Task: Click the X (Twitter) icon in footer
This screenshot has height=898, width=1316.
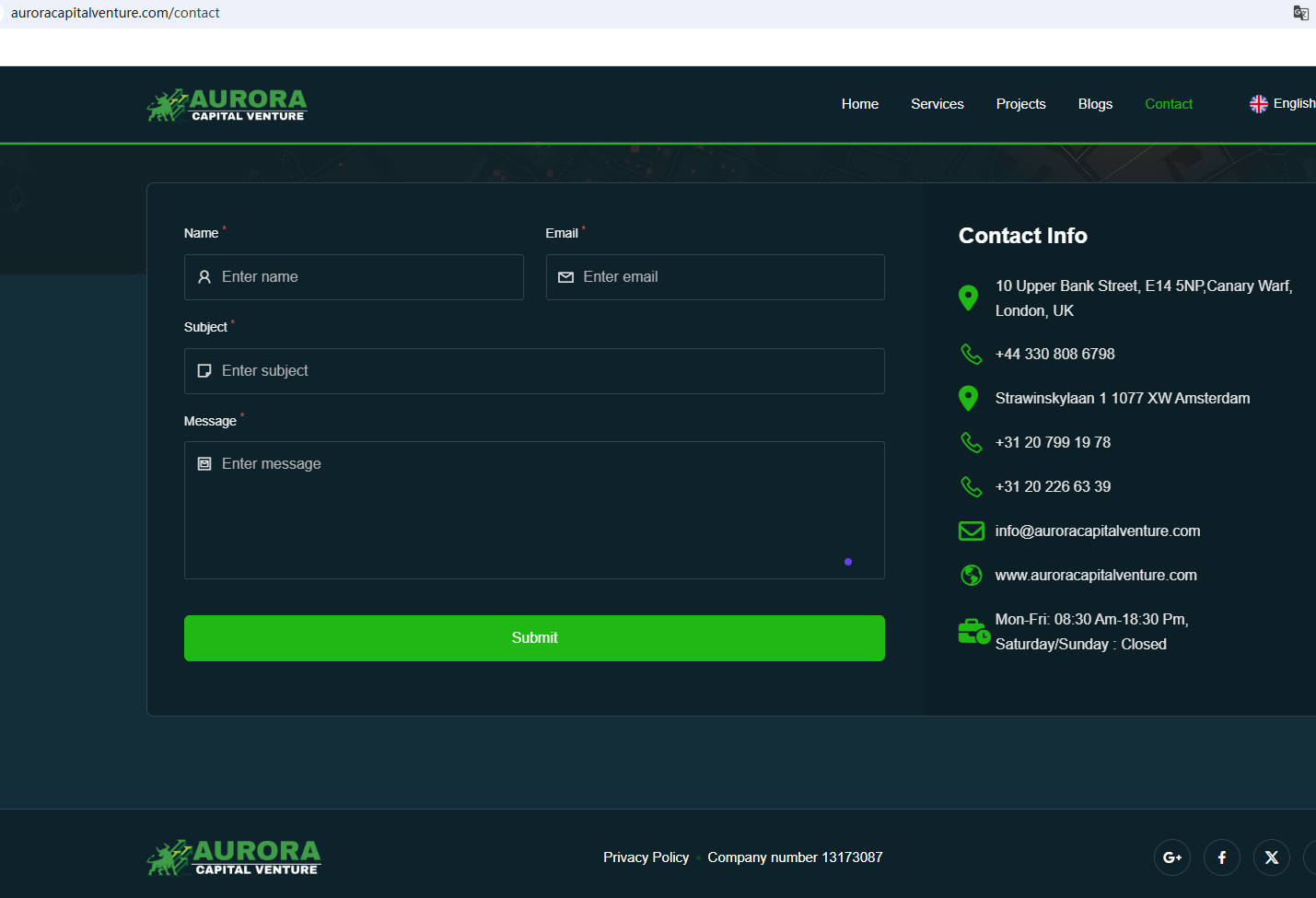Action: pos(1271,857)
